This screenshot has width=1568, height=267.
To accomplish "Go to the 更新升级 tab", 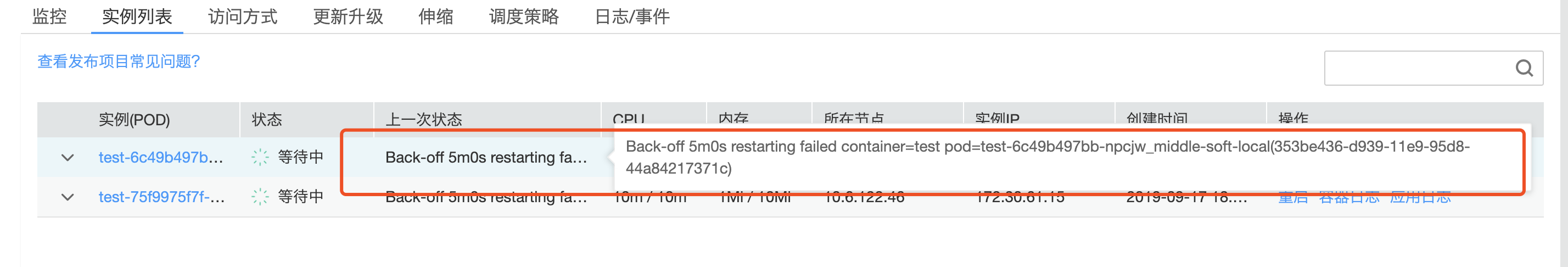I will tap(348, 16).
